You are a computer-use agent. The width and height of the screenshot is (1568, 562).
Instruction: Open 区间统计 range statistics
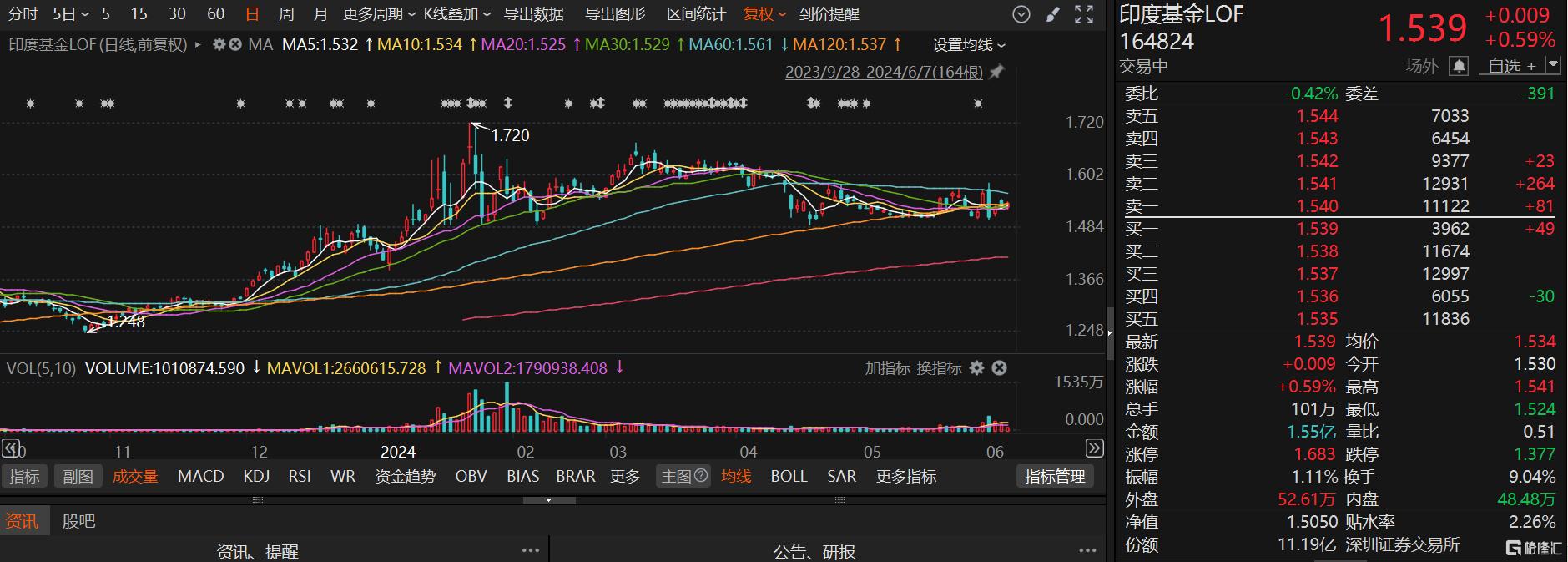pos(696,14)
